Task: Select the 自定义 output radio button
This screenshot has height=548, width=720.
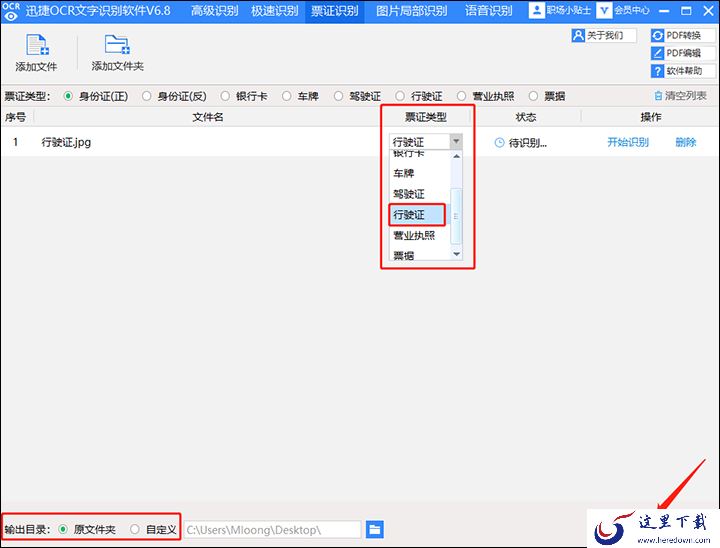Action: coord(135,530)
